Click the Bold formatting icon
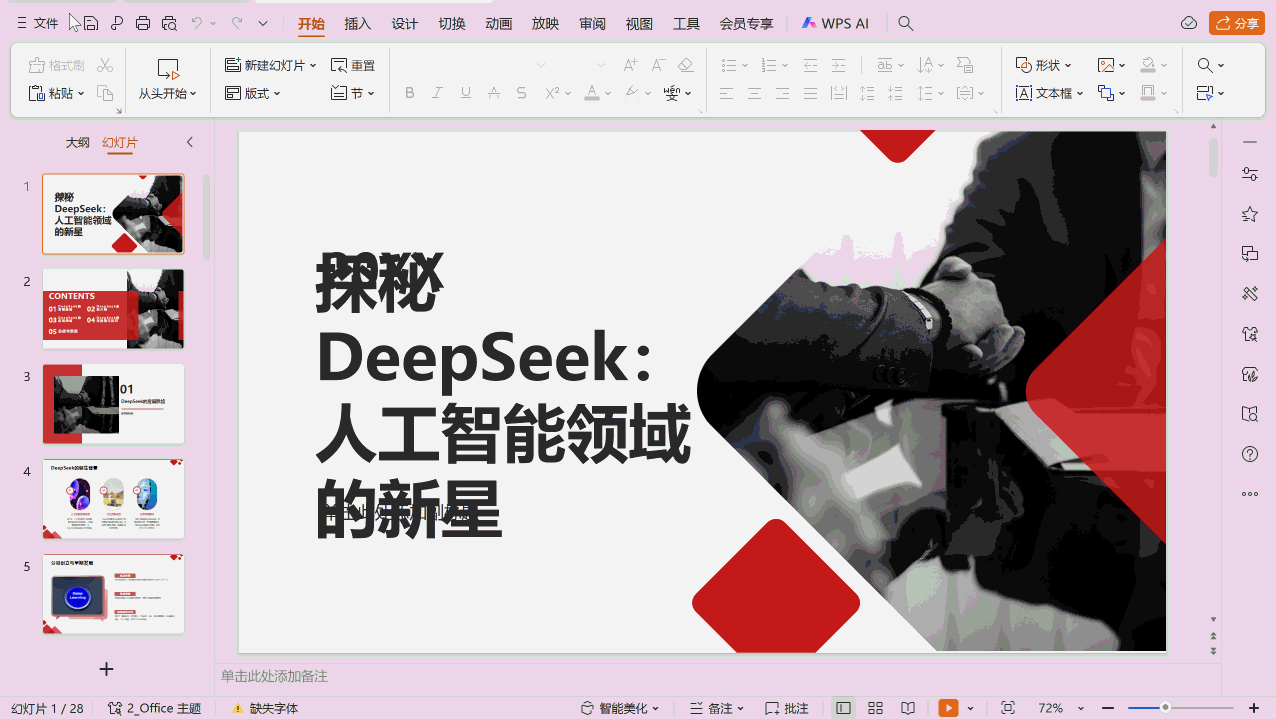 [409, 93]
